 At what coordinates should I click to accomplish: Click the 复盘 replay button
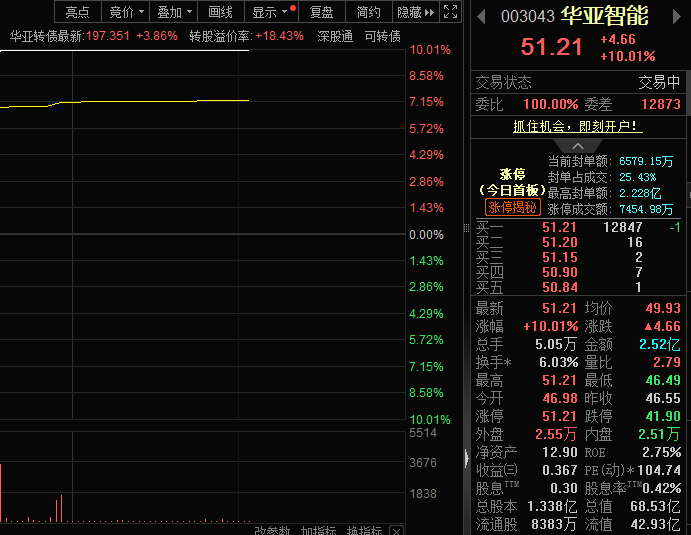coord(321,12)
